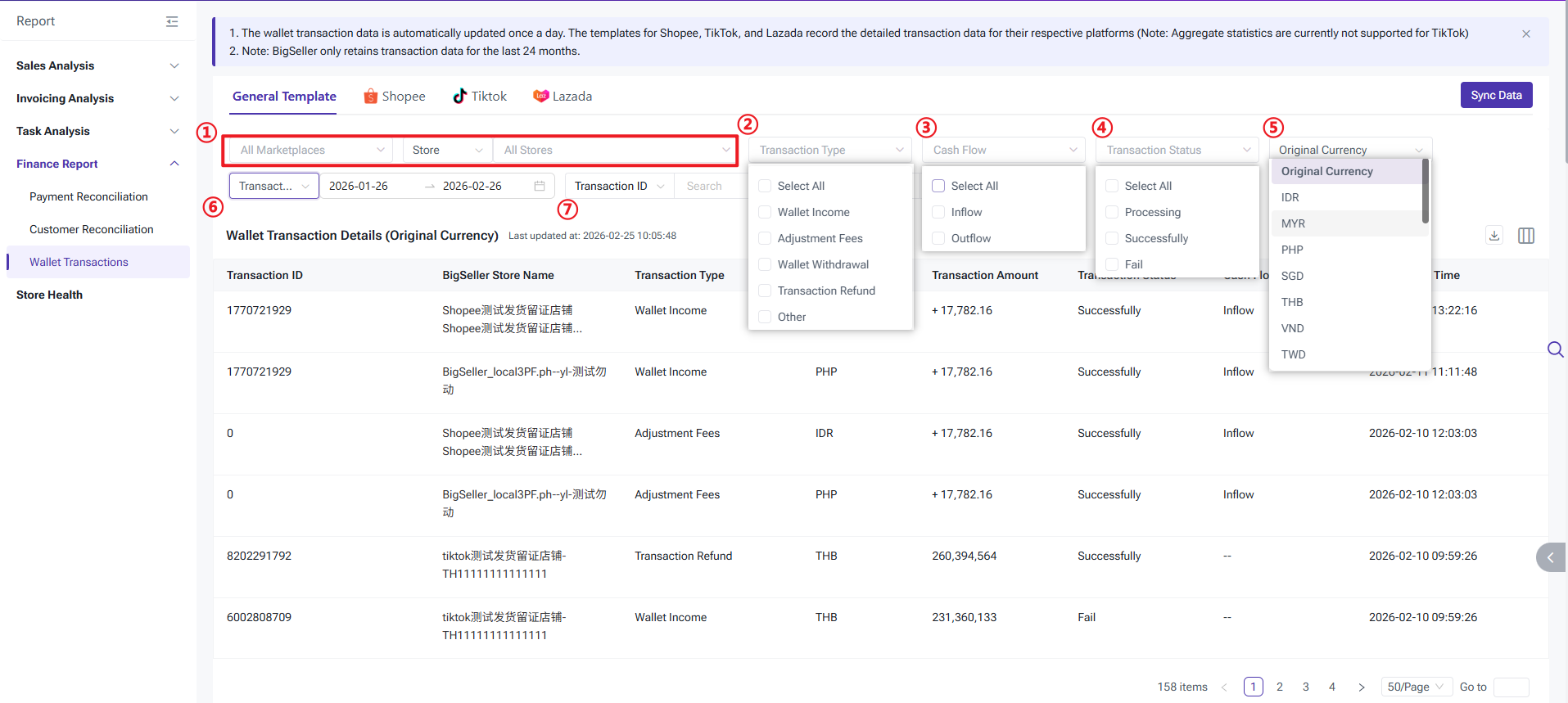Click the download export icon
The width and height of the screenshot is (1568, 703).
click(x=1494, y=236)
